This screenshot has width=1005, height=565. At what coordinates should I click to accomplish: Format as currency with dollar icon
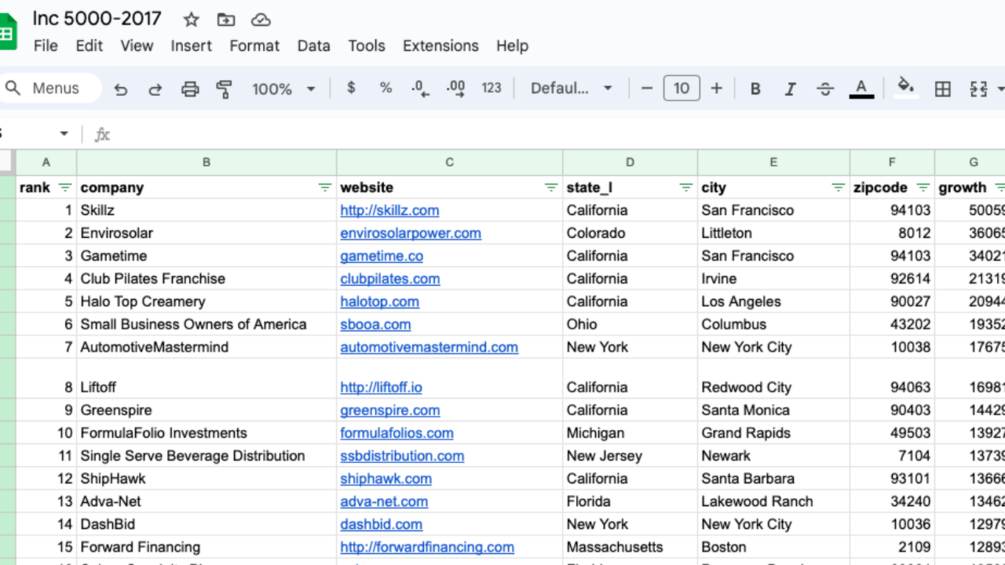[x=351, y=88]
